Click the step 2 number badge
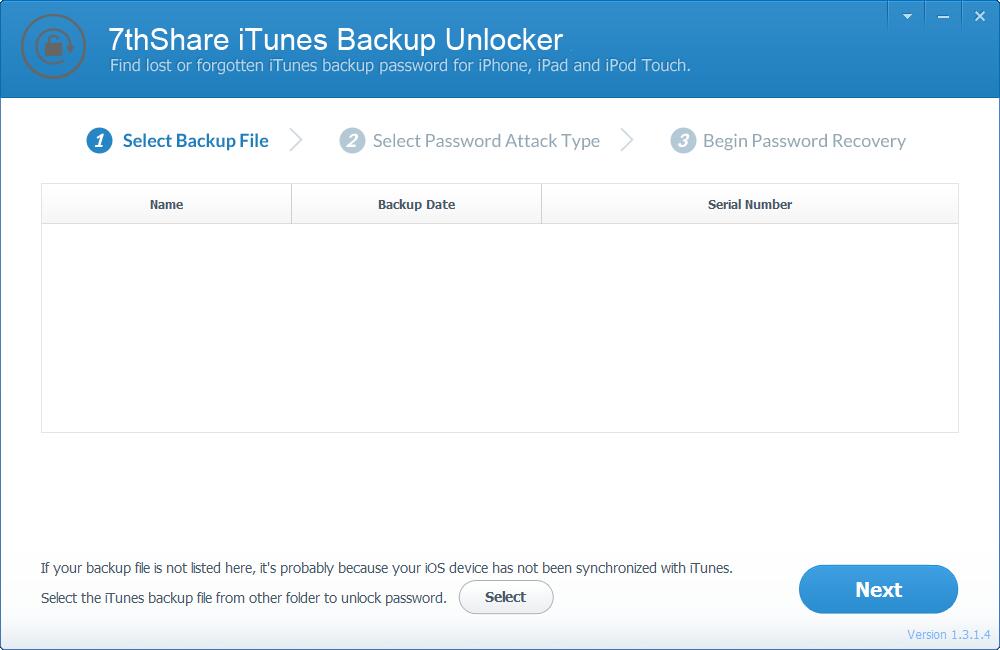This screenshot has height=650, width=1000. tap(351, 141)
